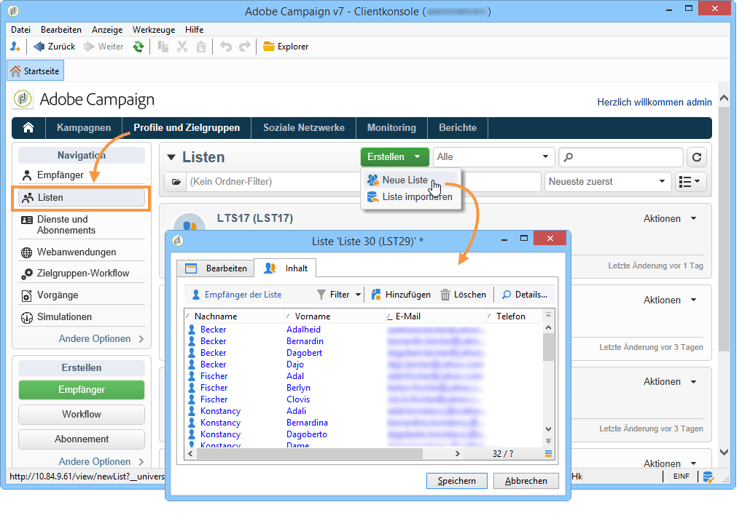Click Details... button in dialog
This screenshot has height=526, width=750.
524,295
